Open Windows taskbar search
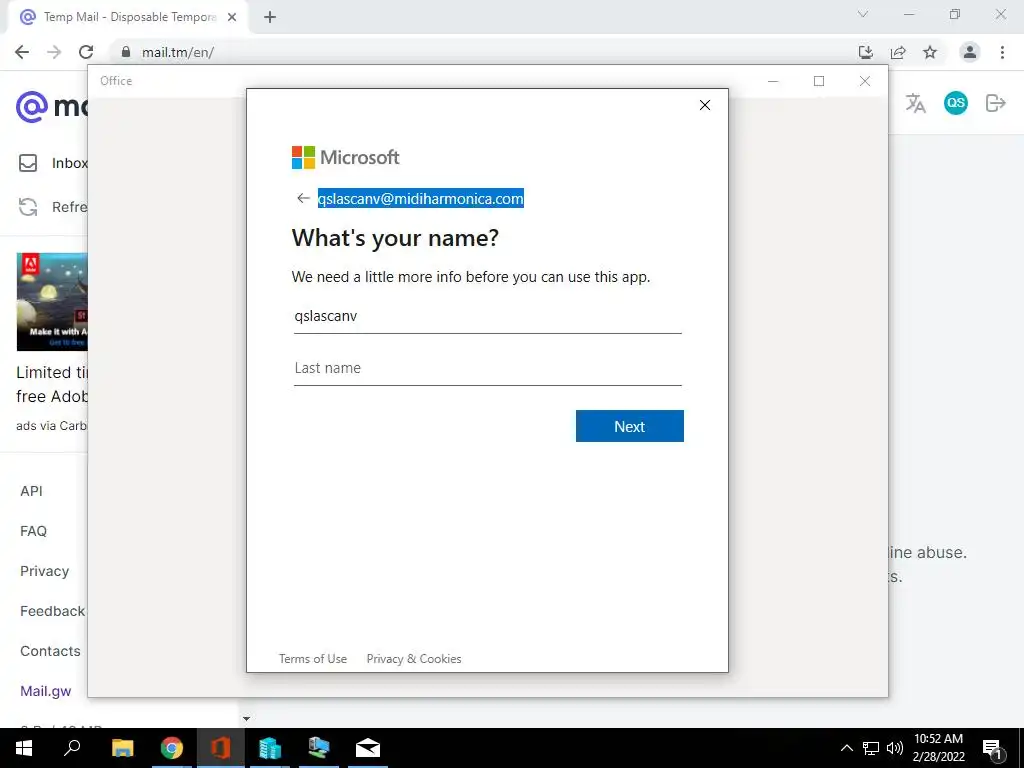The width and height of the screenshot is (1024, 768). click(72, 748)
